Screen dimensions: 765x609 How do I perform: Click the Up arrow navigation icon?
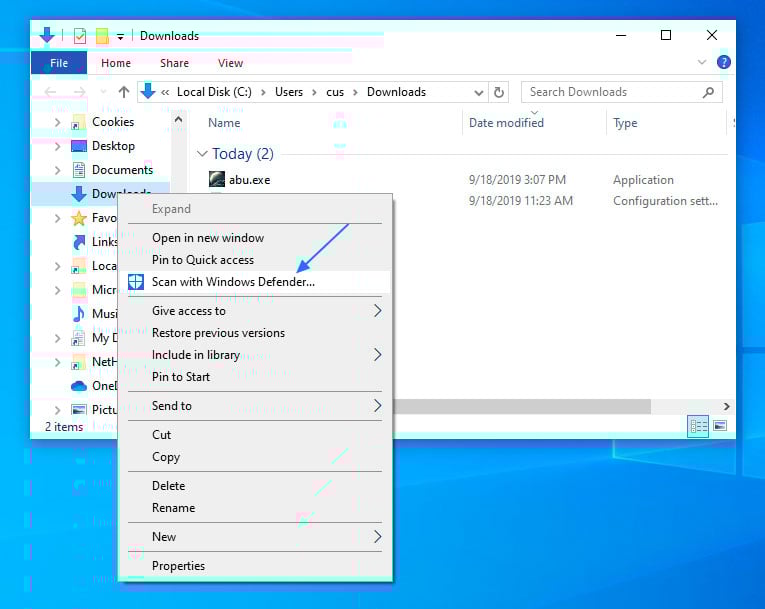click(x=124, y=92)
